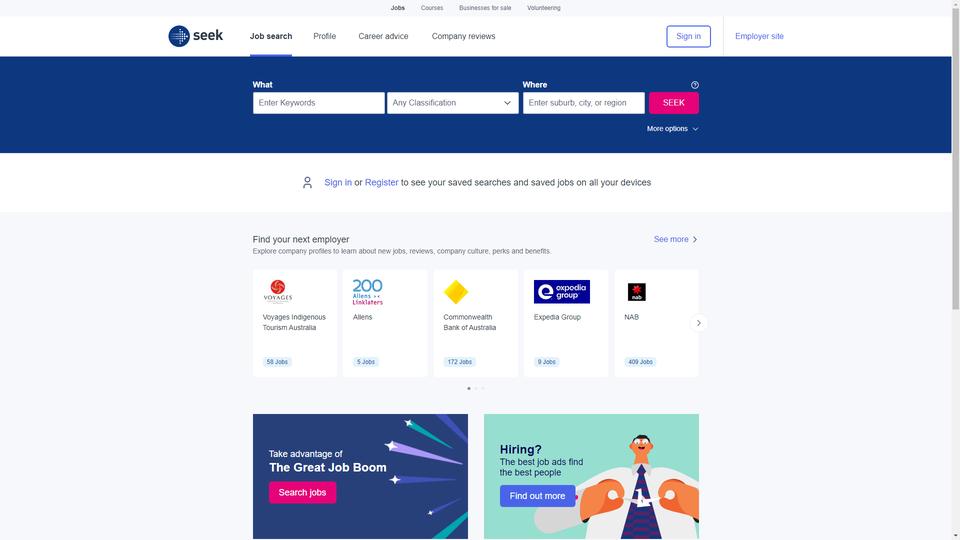Open the NAB company logo
Screen dimensions: 960x540
pos(637,292)
